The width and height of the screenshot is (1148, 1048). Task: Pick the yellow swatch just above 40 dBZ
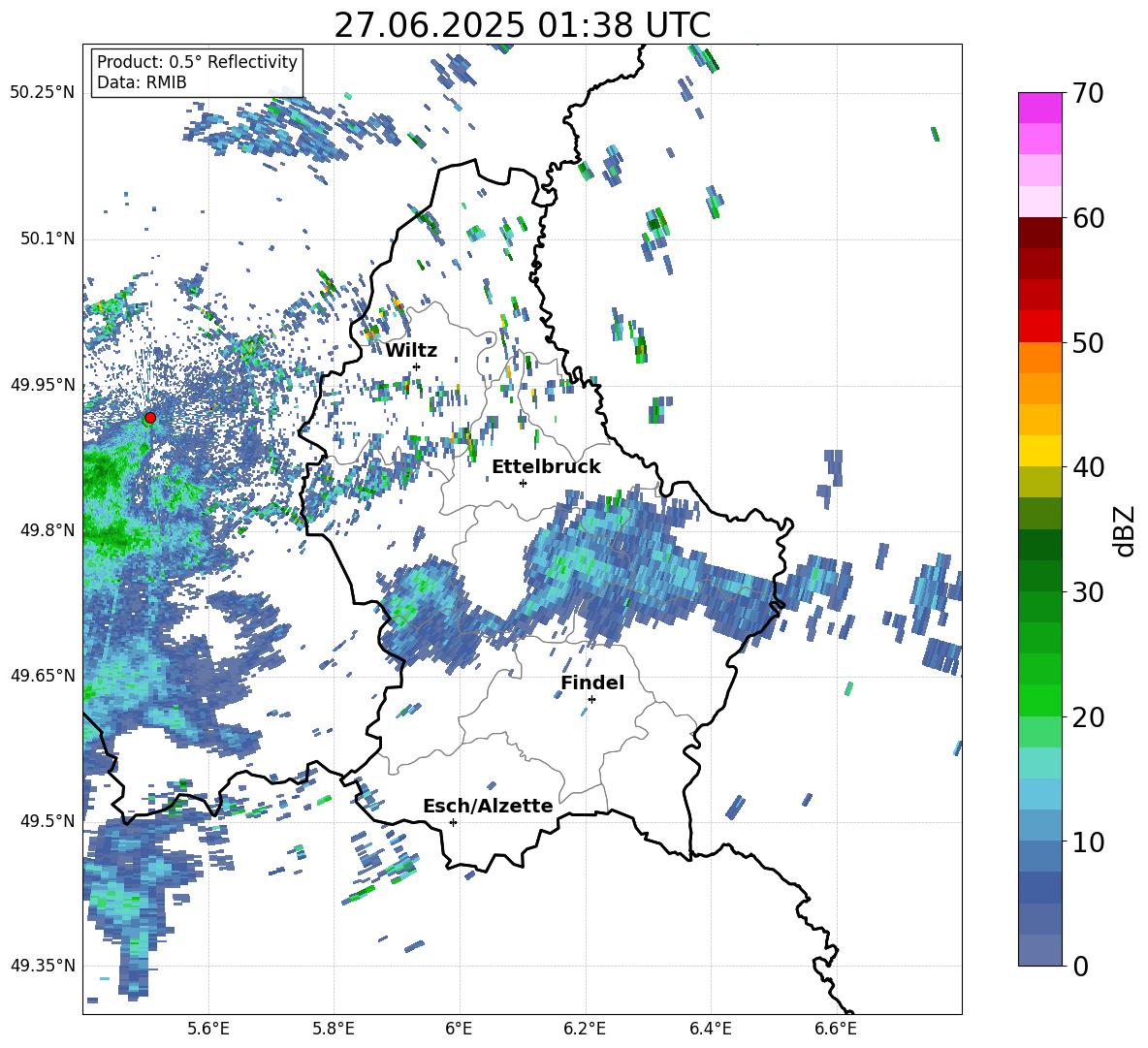click(1039, 450)
